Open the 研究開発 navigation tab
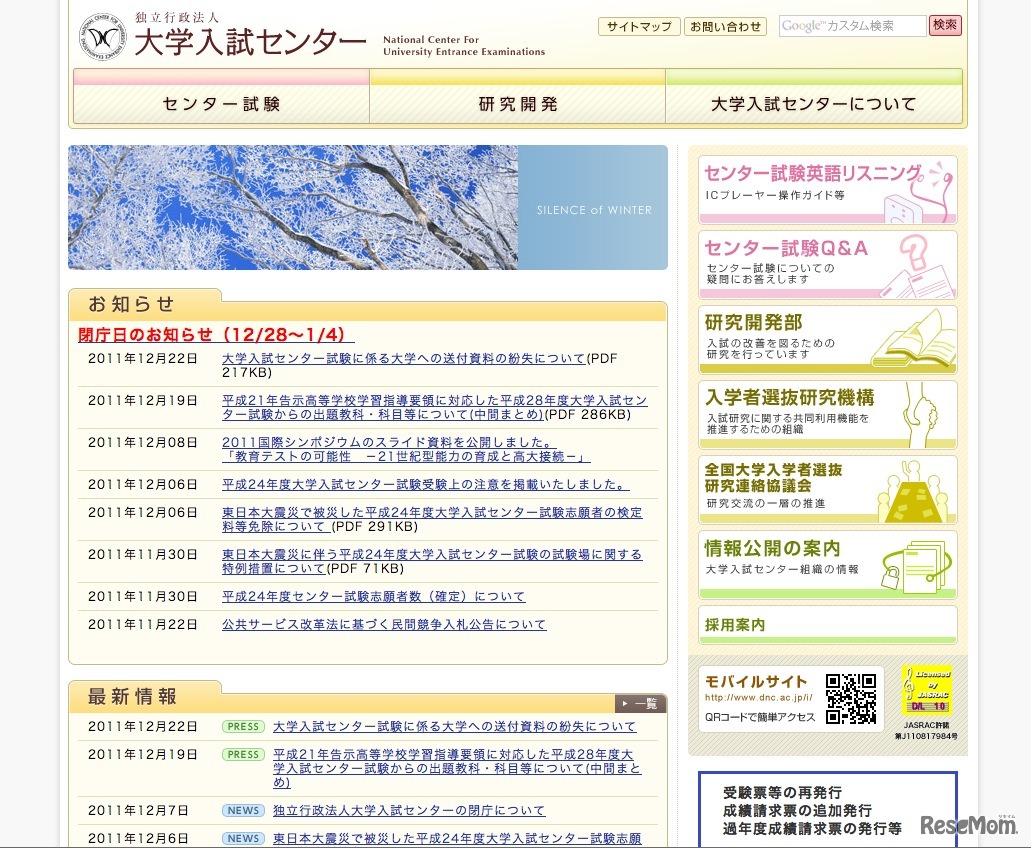1031x848 pixels. [x=517, y=104]
